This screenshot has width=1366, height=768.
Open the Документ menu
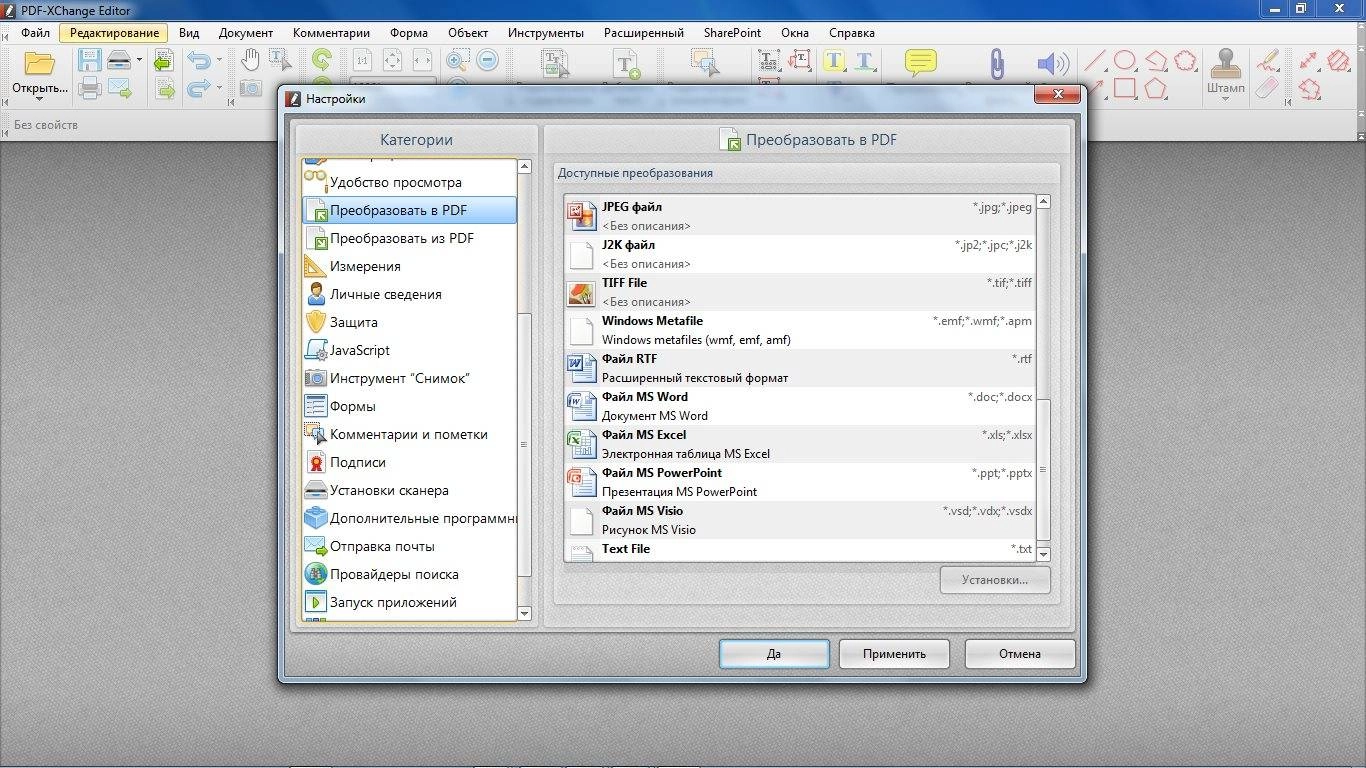coord(246,33)
